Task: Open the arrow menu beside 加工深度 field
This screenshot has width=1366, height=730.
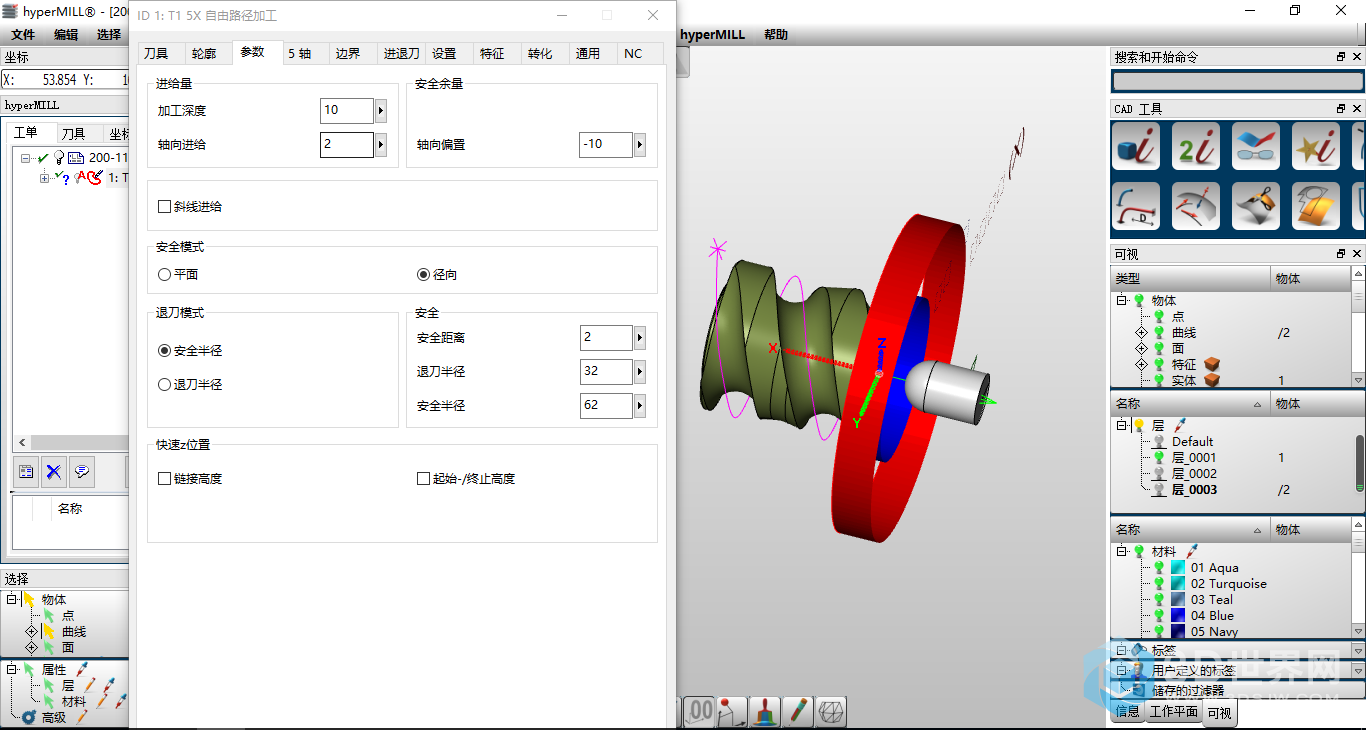Action: [x=380, y=111]
